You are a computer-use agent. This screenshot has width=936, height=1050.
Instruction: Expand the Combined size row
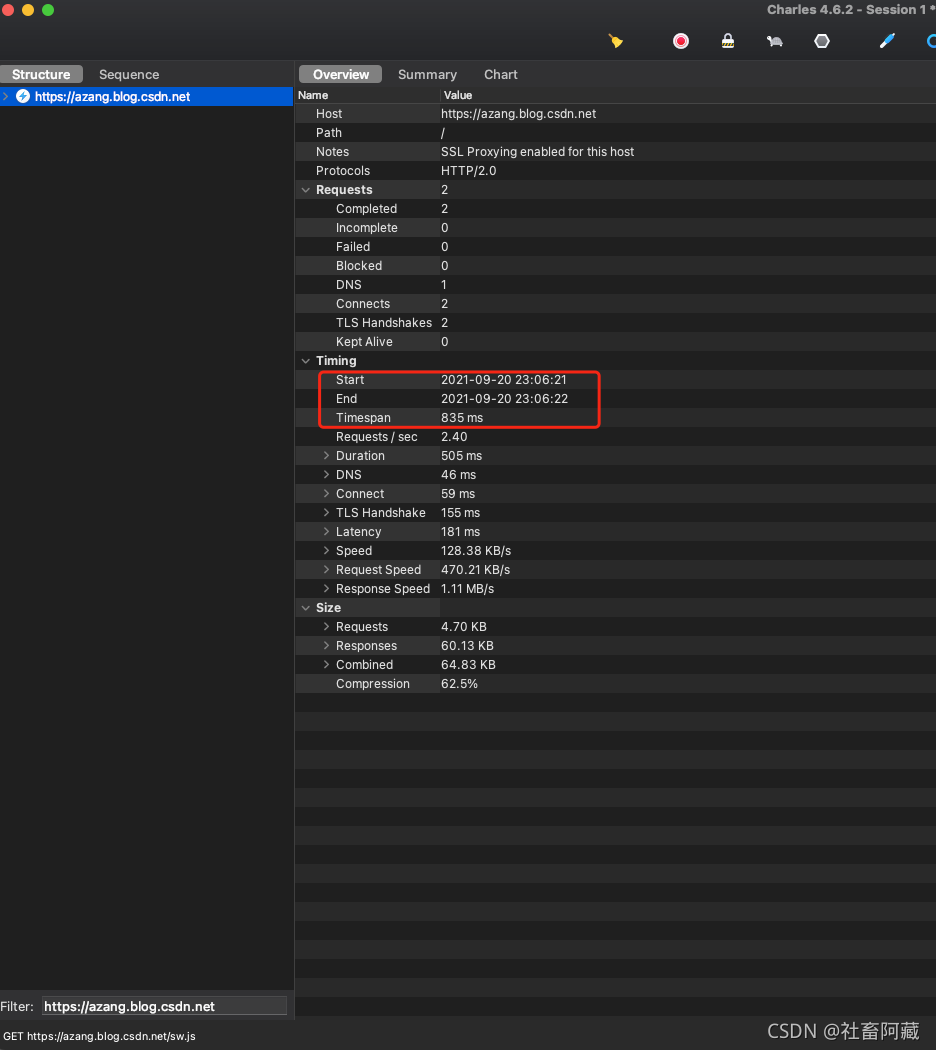(326, 665)
